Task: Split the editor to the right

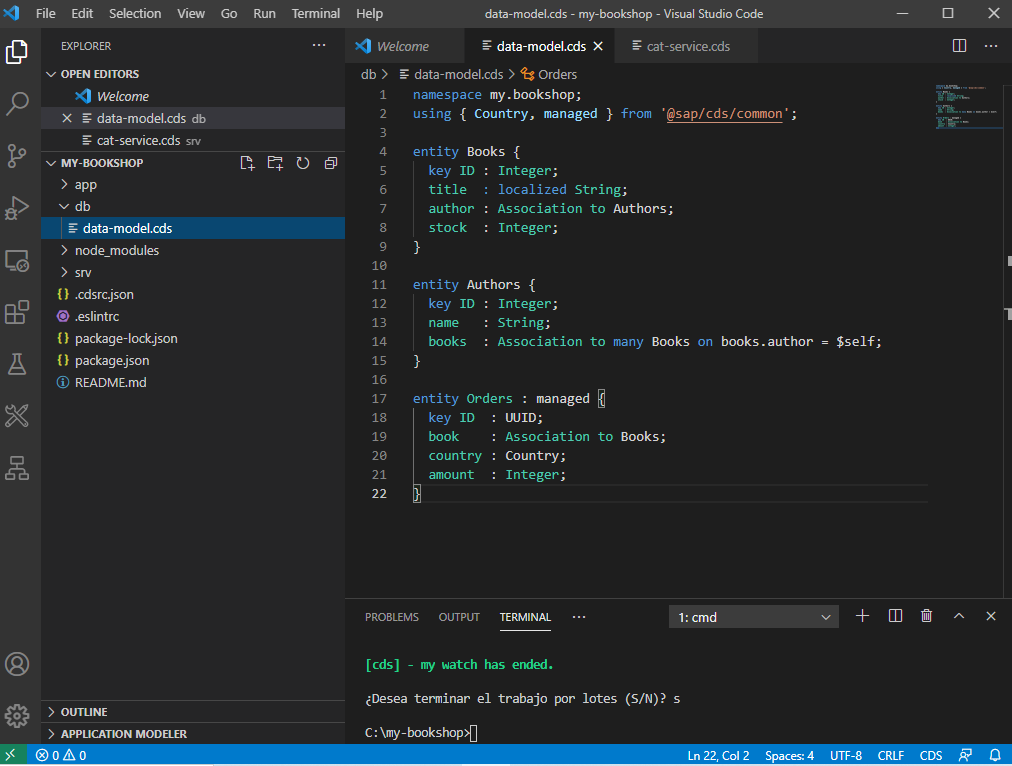Action: pos(959,46)
